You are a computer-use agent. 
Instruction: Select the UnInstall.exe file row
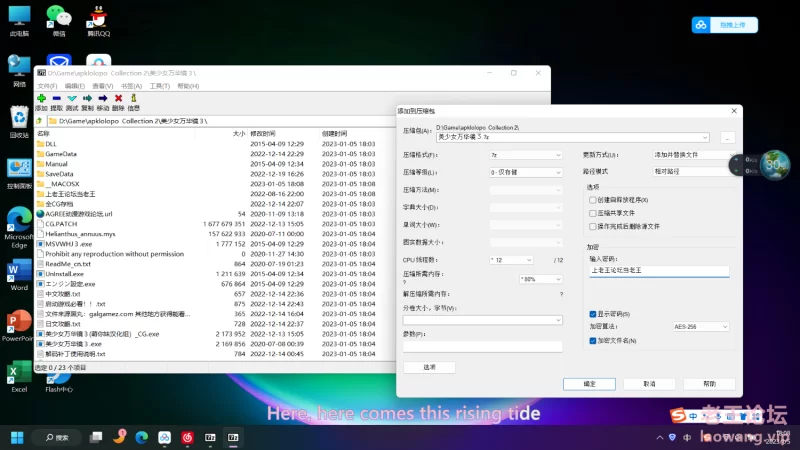click(x=216, y=274)
